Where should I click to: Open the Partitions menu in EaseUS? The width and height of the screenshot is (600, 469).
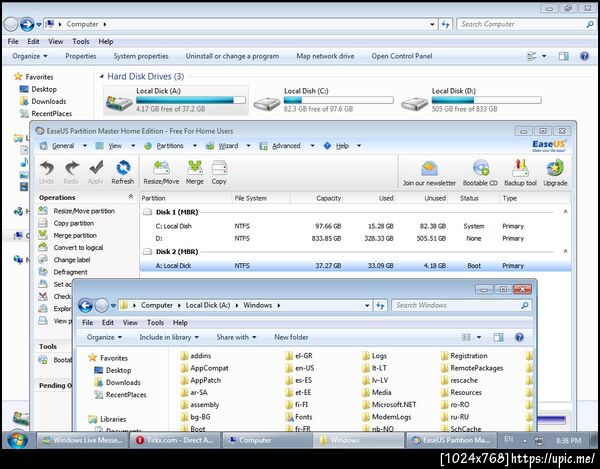pyautogui.click(x=170, y=146)
